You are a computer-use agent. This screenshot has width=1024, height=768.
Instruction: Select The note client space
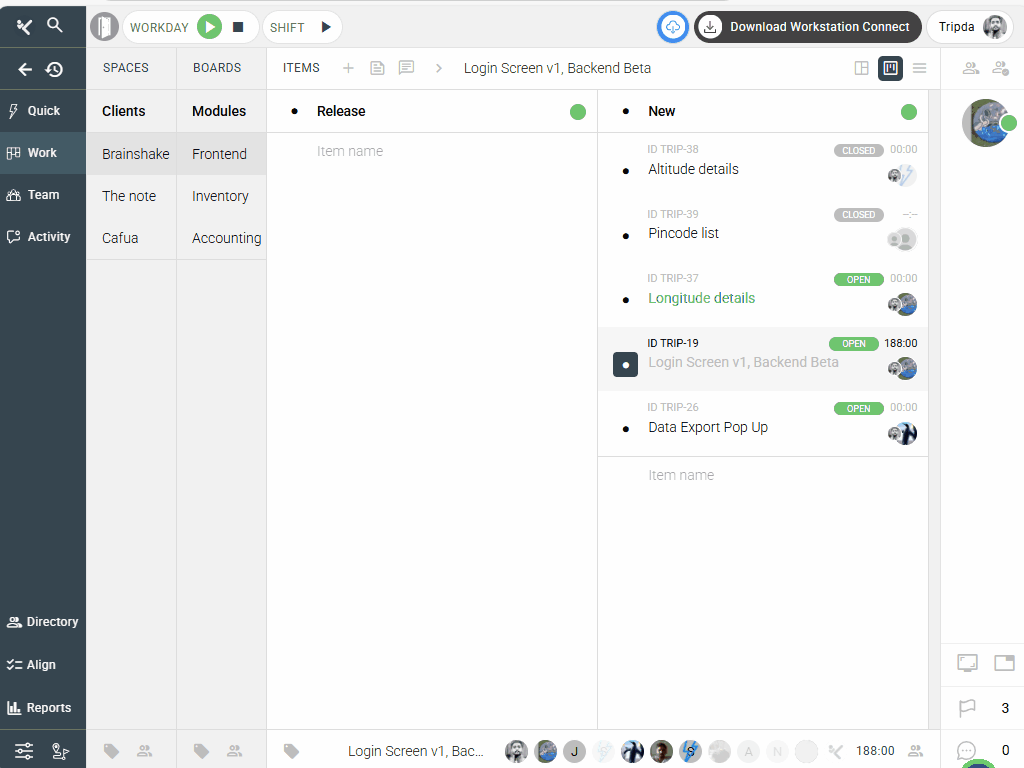(x=129, y=196)
